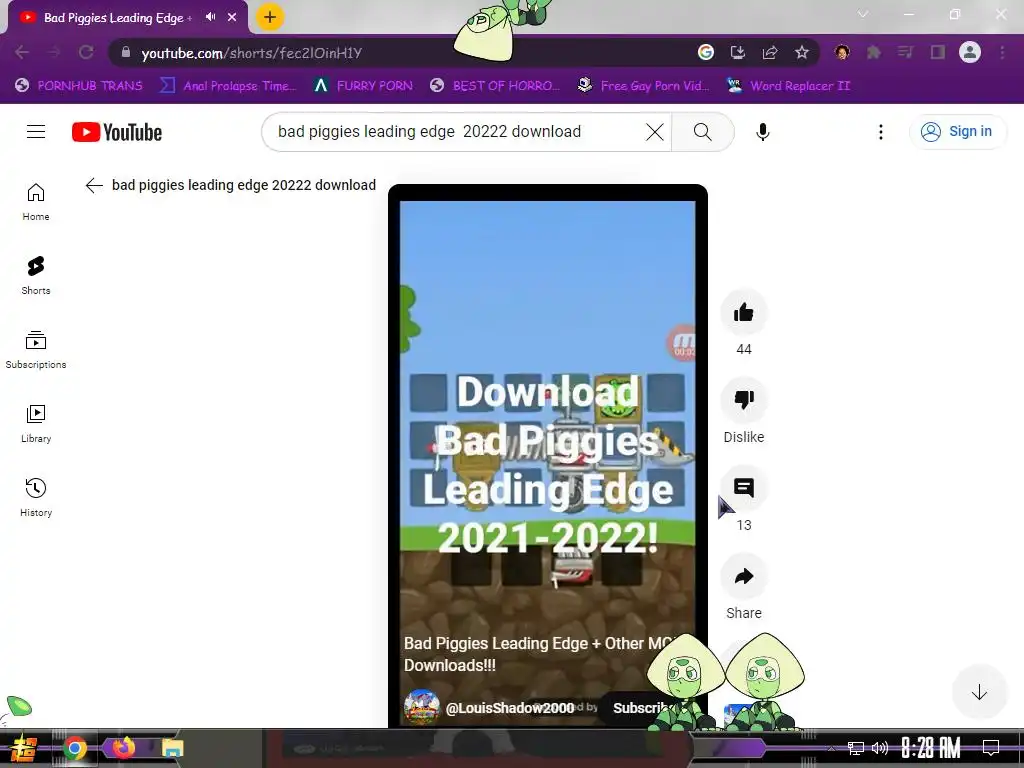Open Home in the sidebar

[x=36, y=202]
